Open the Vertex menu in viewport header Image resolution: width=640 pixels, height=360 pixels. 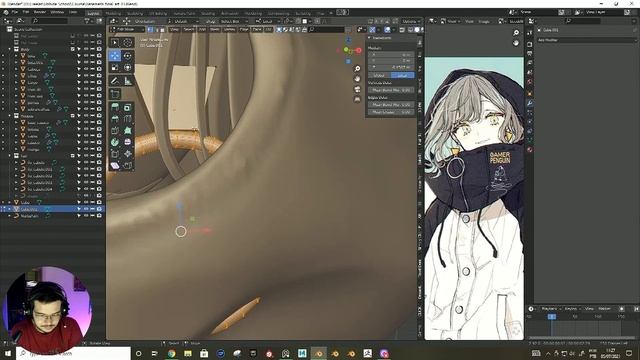(x=229, y=29)
